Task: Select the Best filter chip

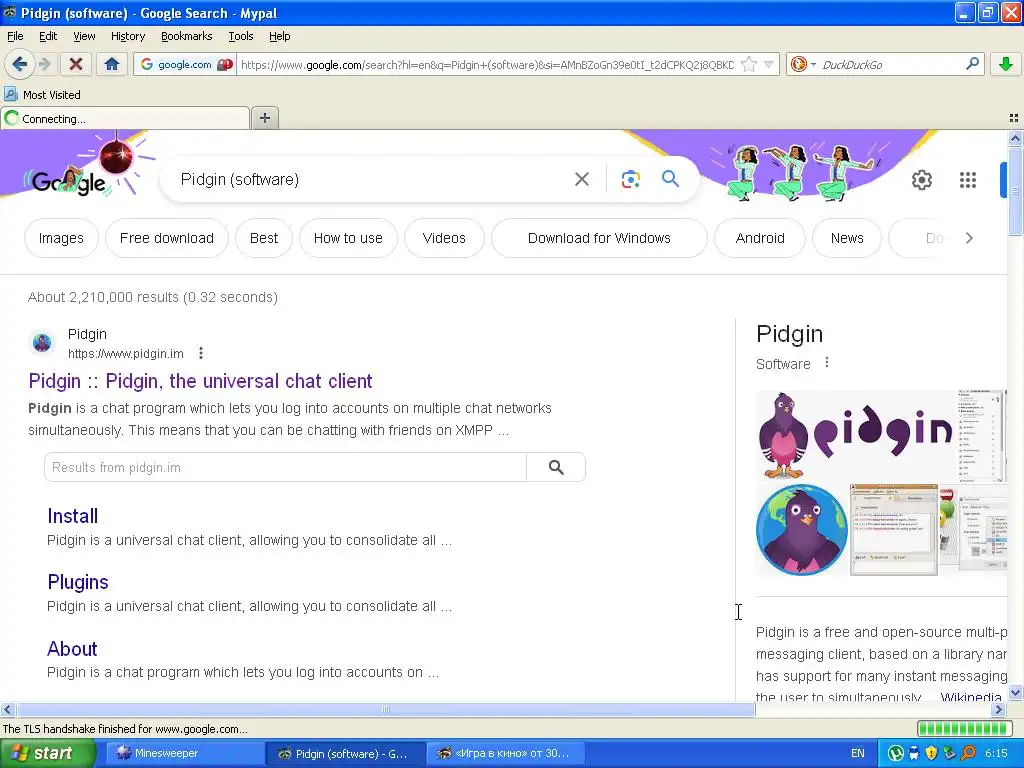Action: click(264, 238)
